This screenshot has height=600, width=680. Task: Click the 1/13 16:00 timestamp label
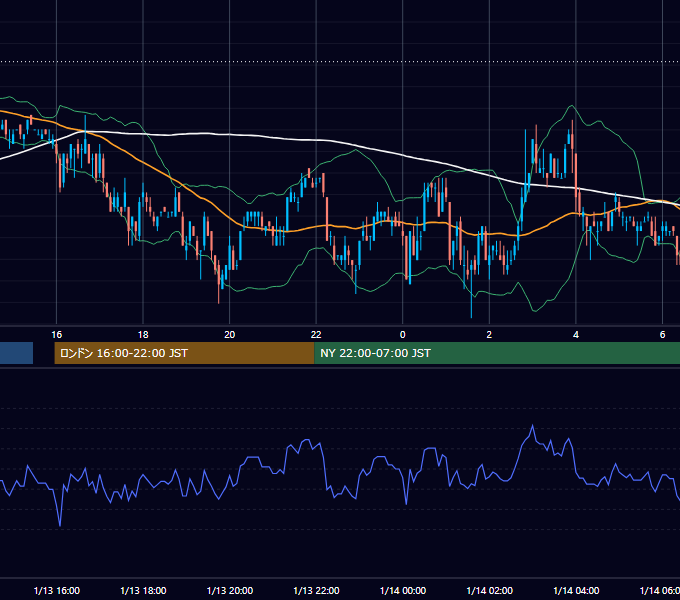point(56,590)
